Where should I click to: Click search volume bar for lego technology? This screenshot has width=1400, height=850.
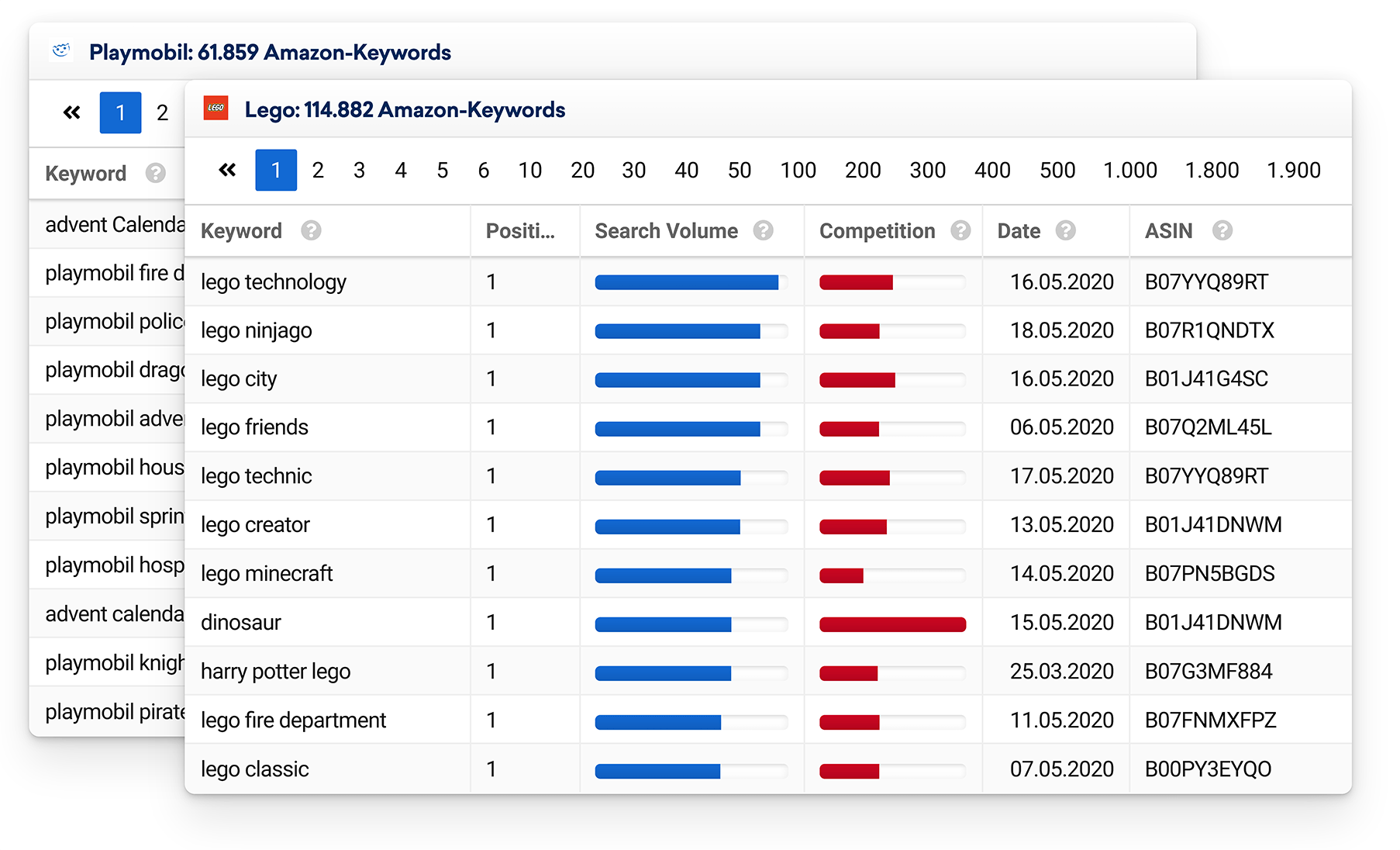pyautogui.click(x=691, y=282)
